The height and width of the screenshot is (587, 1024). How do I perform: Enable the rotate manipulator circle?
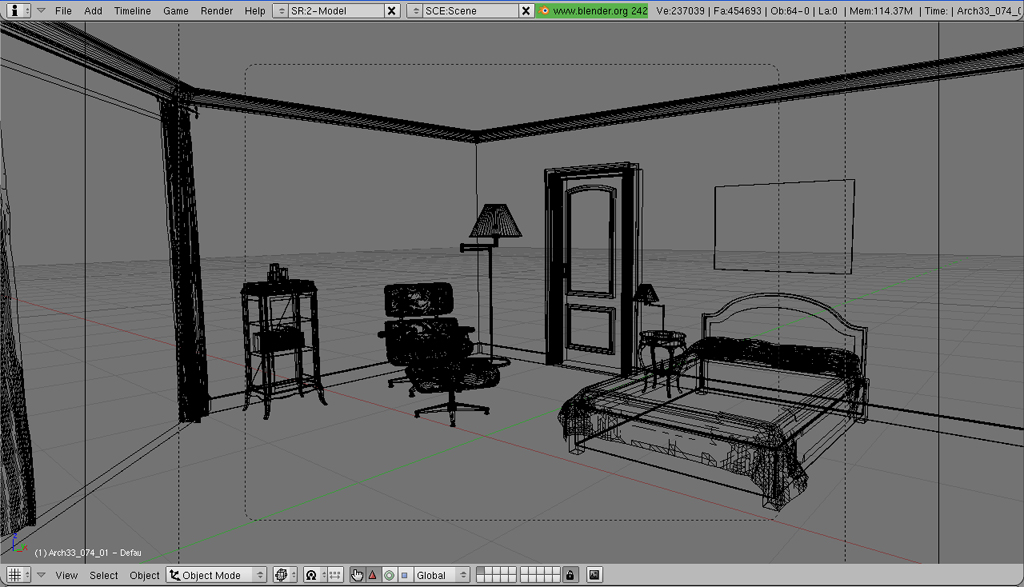[389, 575]
